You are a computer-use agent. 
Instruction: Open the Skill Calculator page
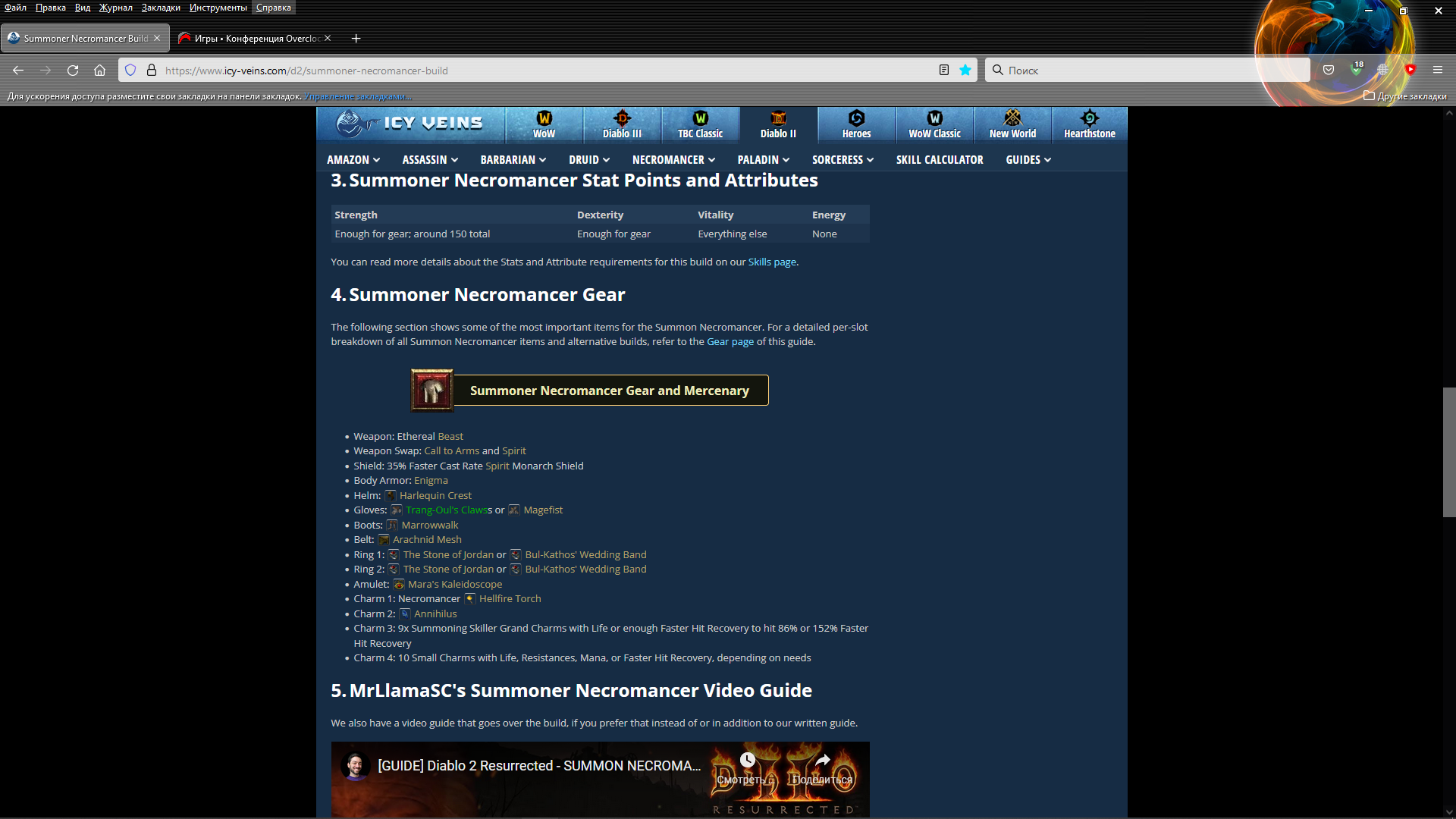940,160
